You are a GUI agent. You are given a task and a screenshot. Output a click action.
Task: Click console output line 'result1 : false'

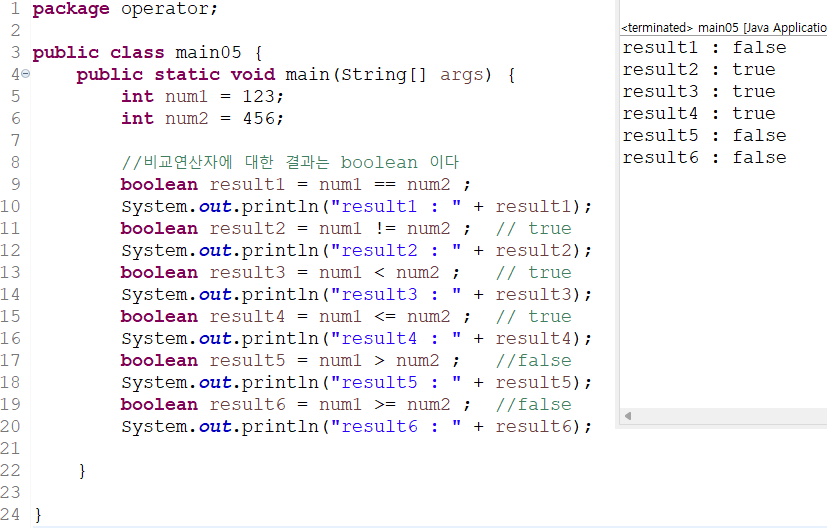click(704, 48)
